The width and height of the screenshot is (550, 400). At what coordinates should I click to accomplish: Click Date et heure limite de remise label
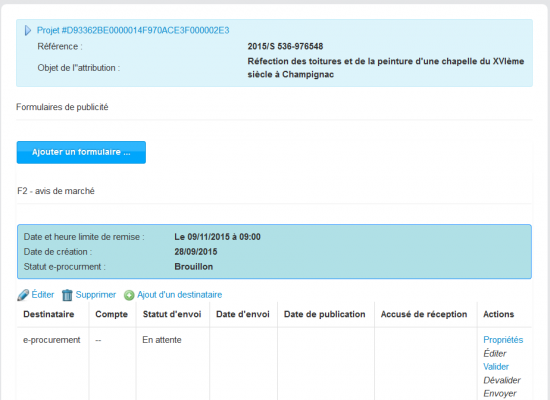click(x=84, y=237)
